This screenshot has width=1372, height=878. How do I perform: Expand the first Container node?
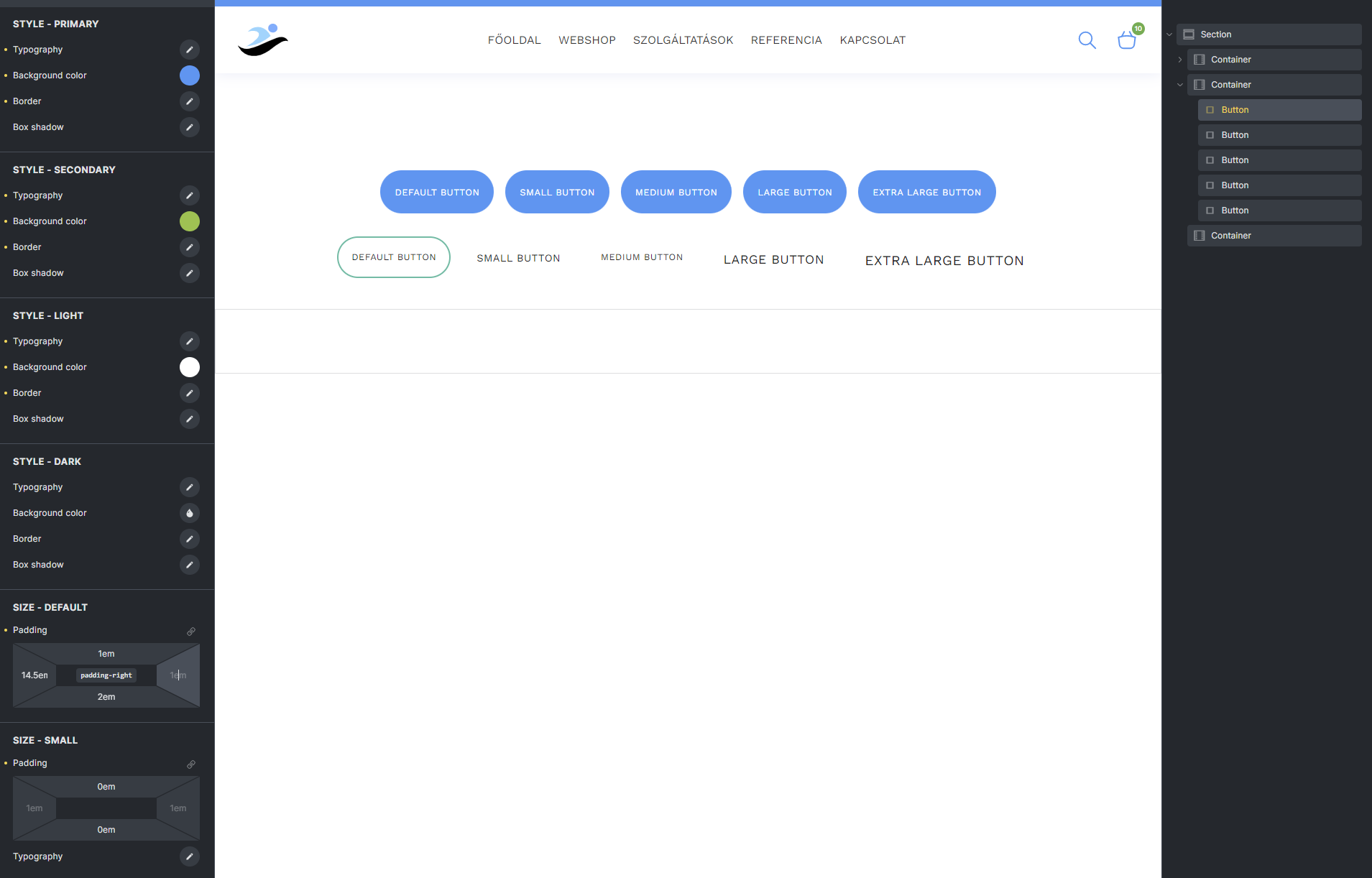[1180, 60]
